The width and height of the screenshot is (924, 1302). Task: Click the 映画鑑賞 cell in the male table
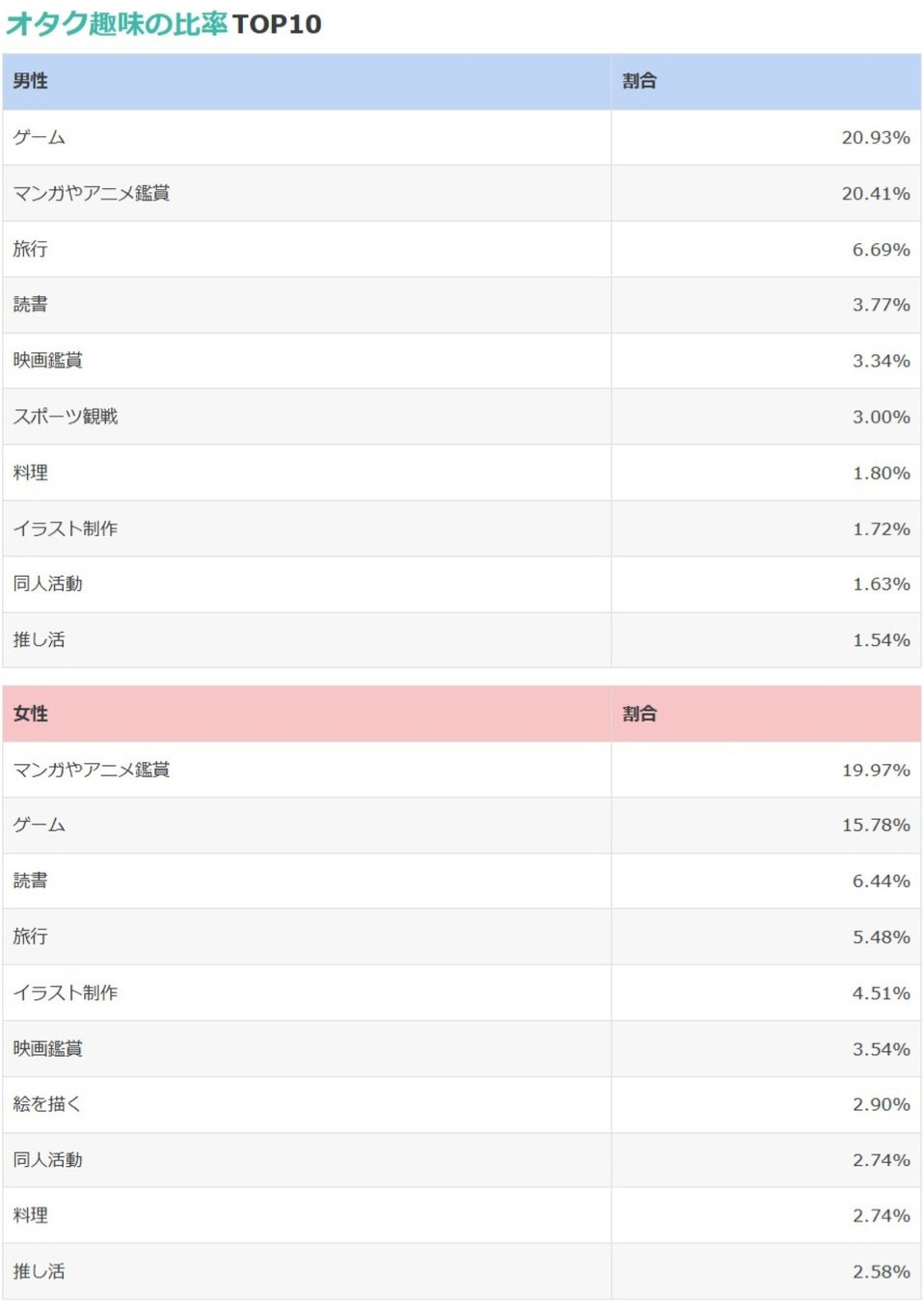point(307,361)
